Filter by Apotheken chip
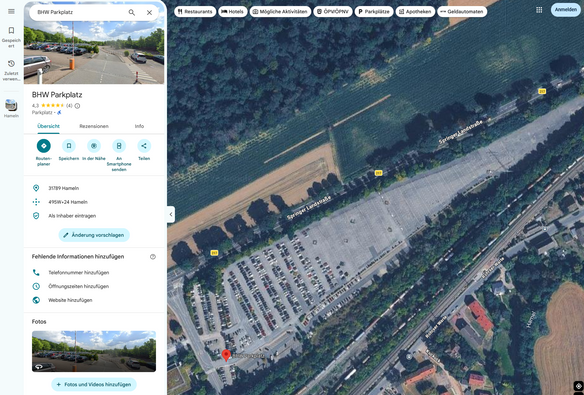The height and width of the screenshot is (395, 584). (x=415, y=12)
